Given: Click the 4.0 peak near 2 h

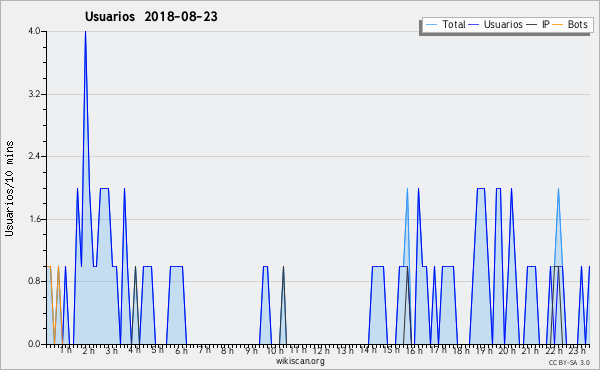Looking at the screenshot, I should (x=85, y=32).
